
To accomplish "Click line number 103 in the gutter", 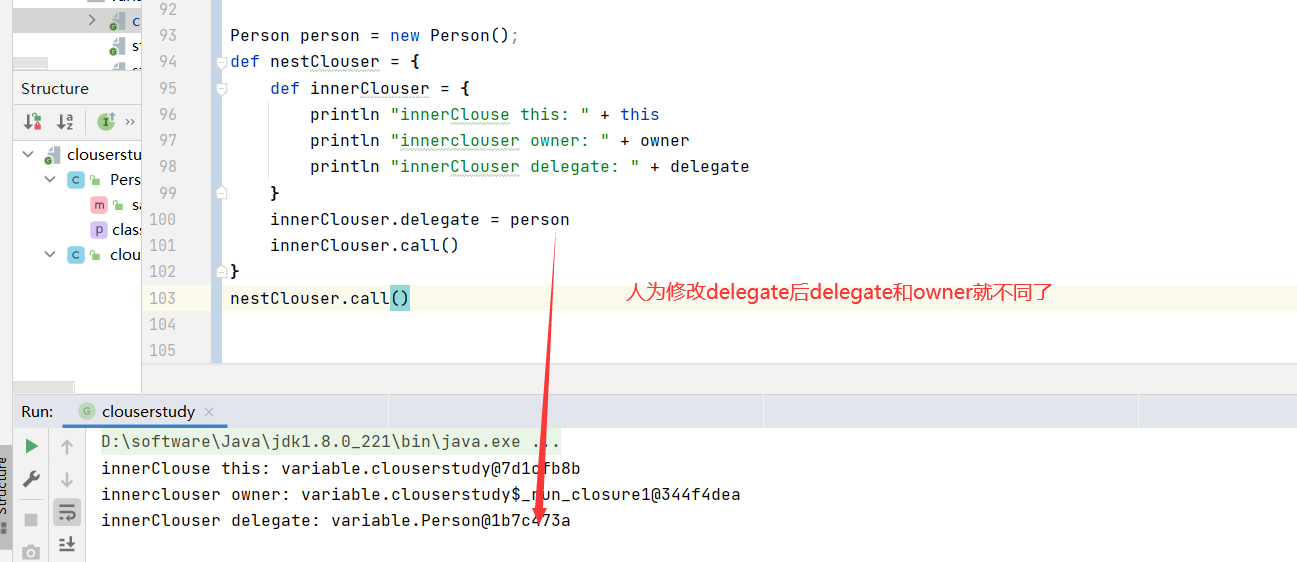I will click(161, 298).
